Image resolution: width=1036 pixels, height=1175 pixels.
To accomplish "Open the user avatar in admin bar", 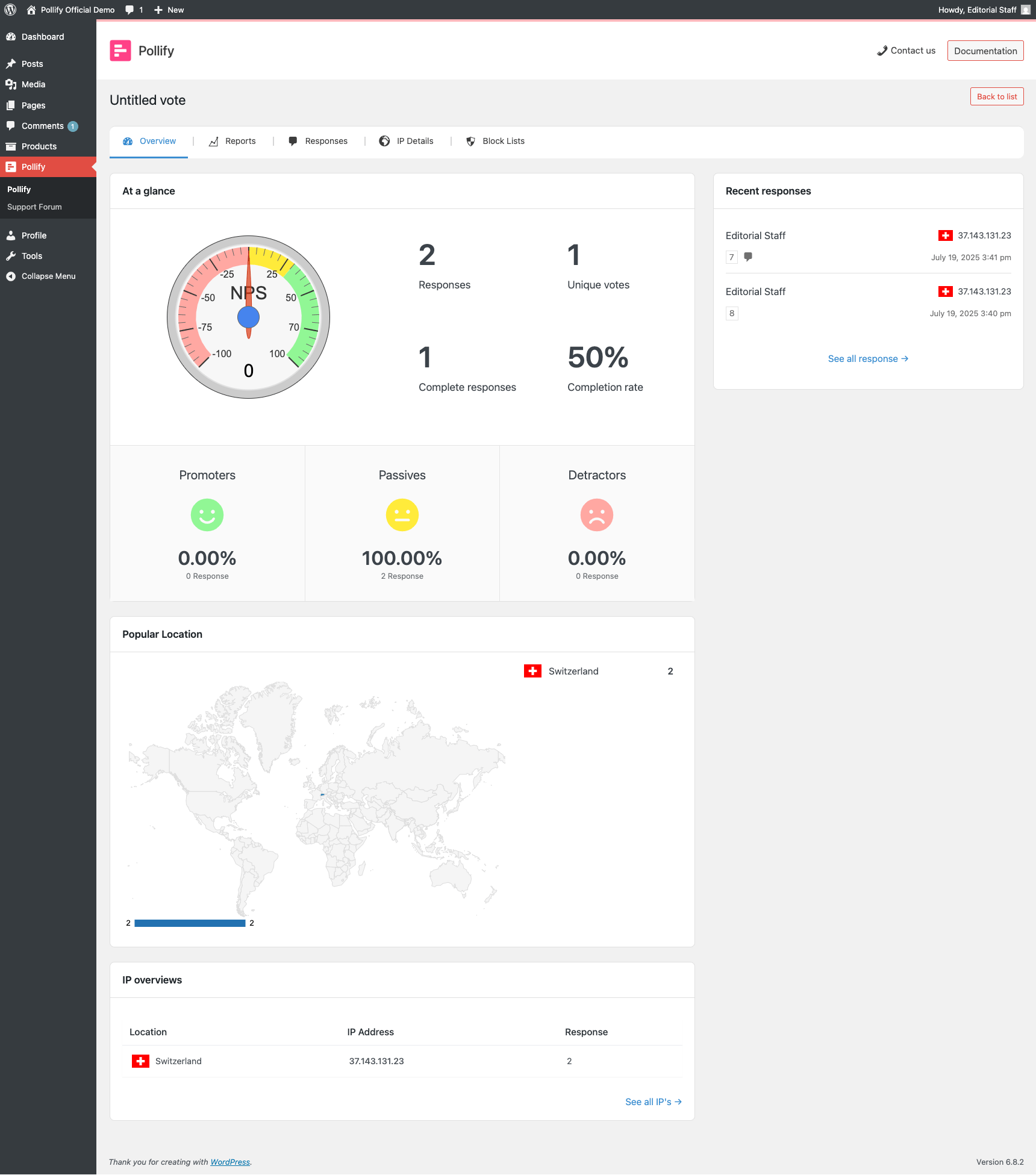I will click(x=1026, y=10).
